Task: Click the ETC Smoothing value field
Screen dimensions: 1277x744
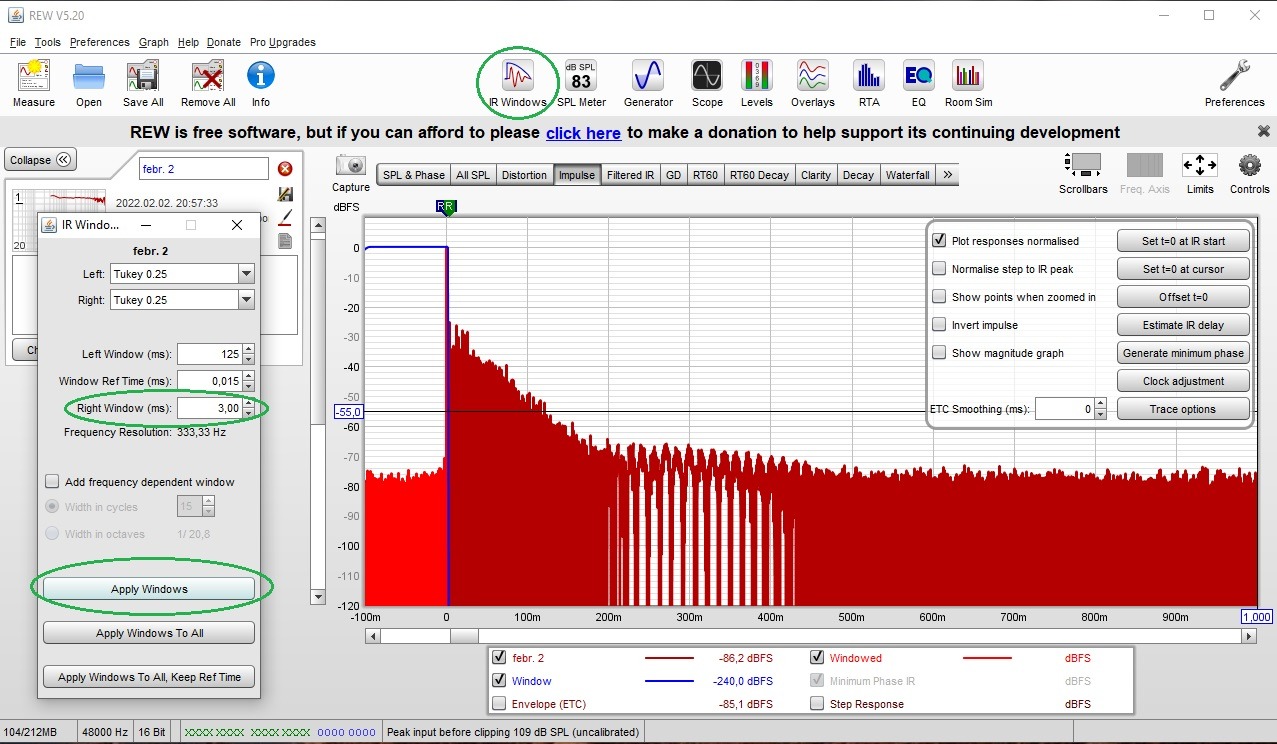Action: pyautogui.click(x=1064, y=409)
